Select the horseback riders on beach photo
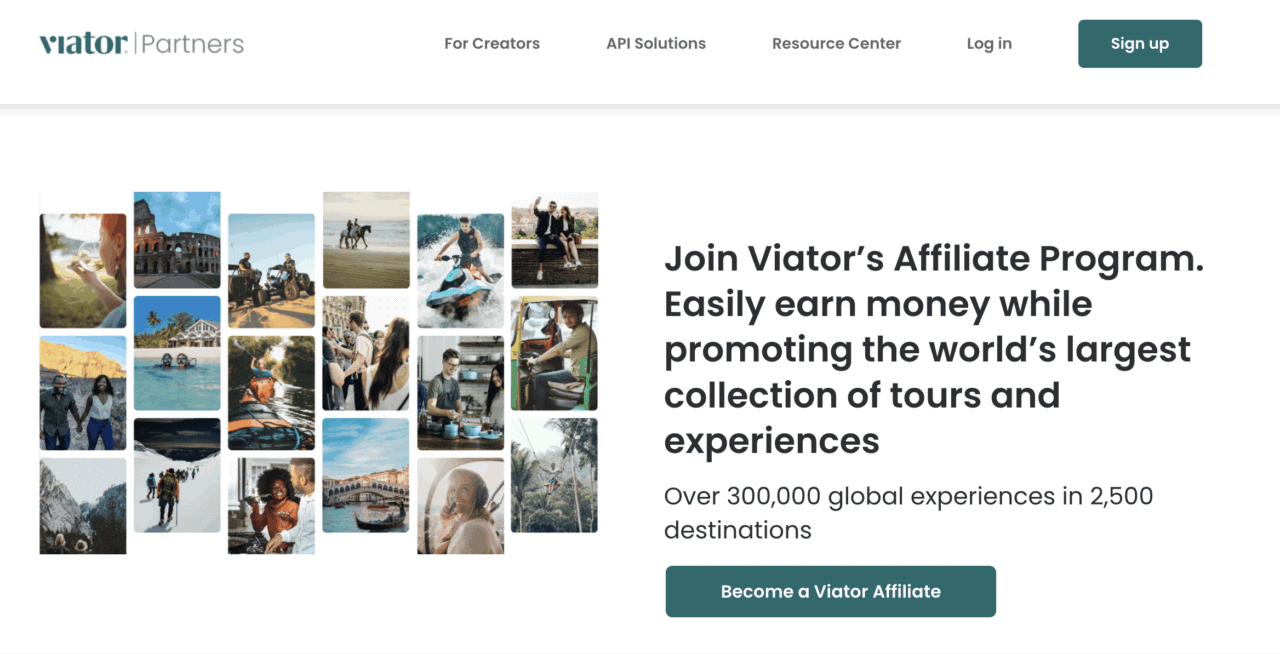 click(366, 240)
